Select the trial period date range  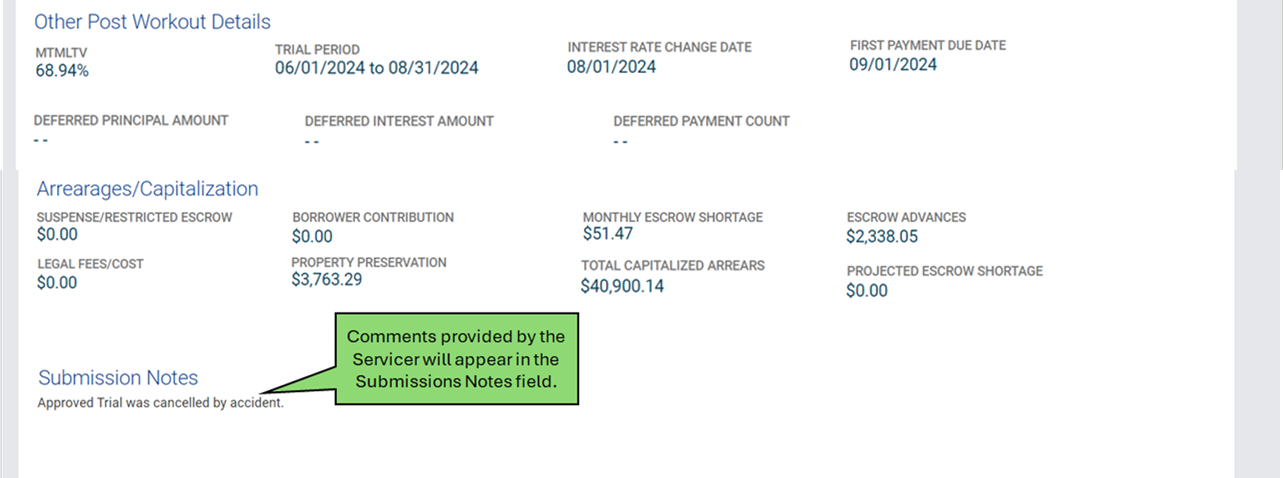(377, 68)
